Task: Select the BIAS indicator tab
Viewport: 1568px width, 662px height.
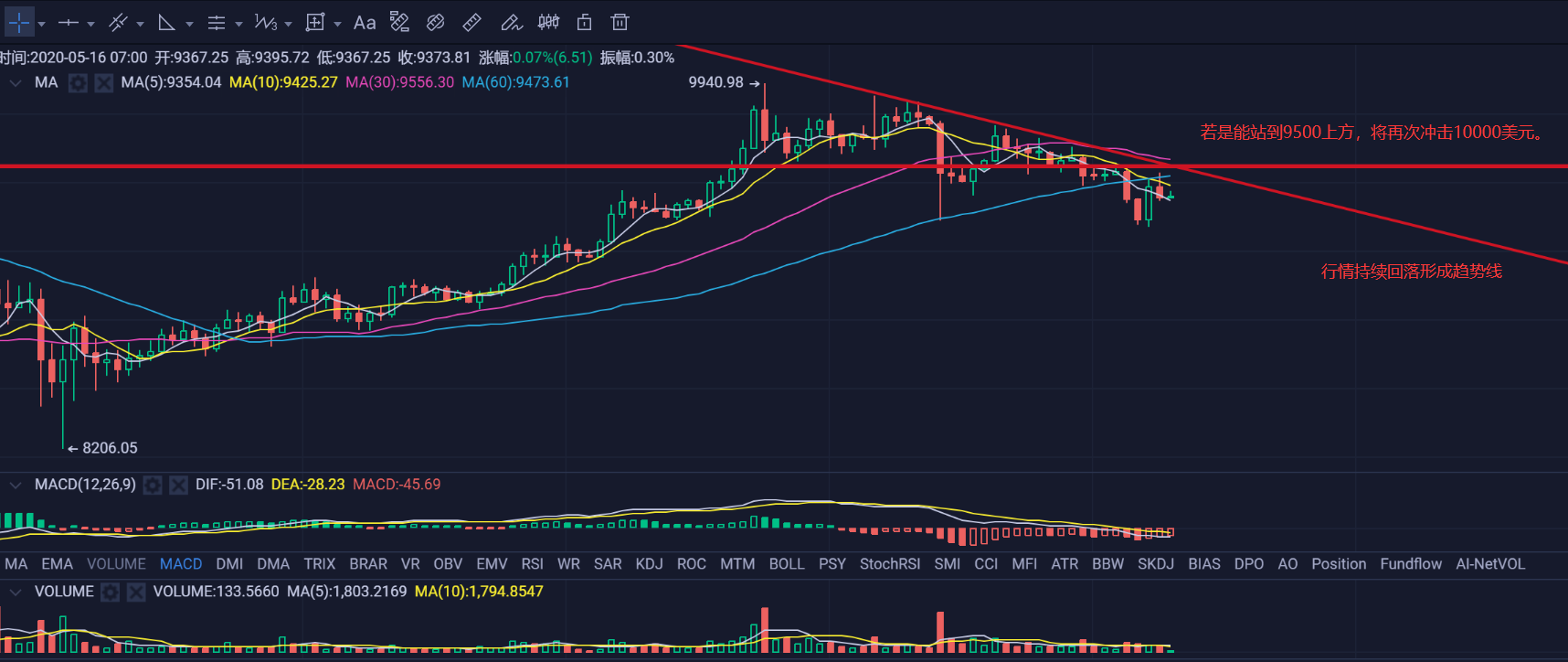Action: pyautogui.click(x=1204, y=564)
